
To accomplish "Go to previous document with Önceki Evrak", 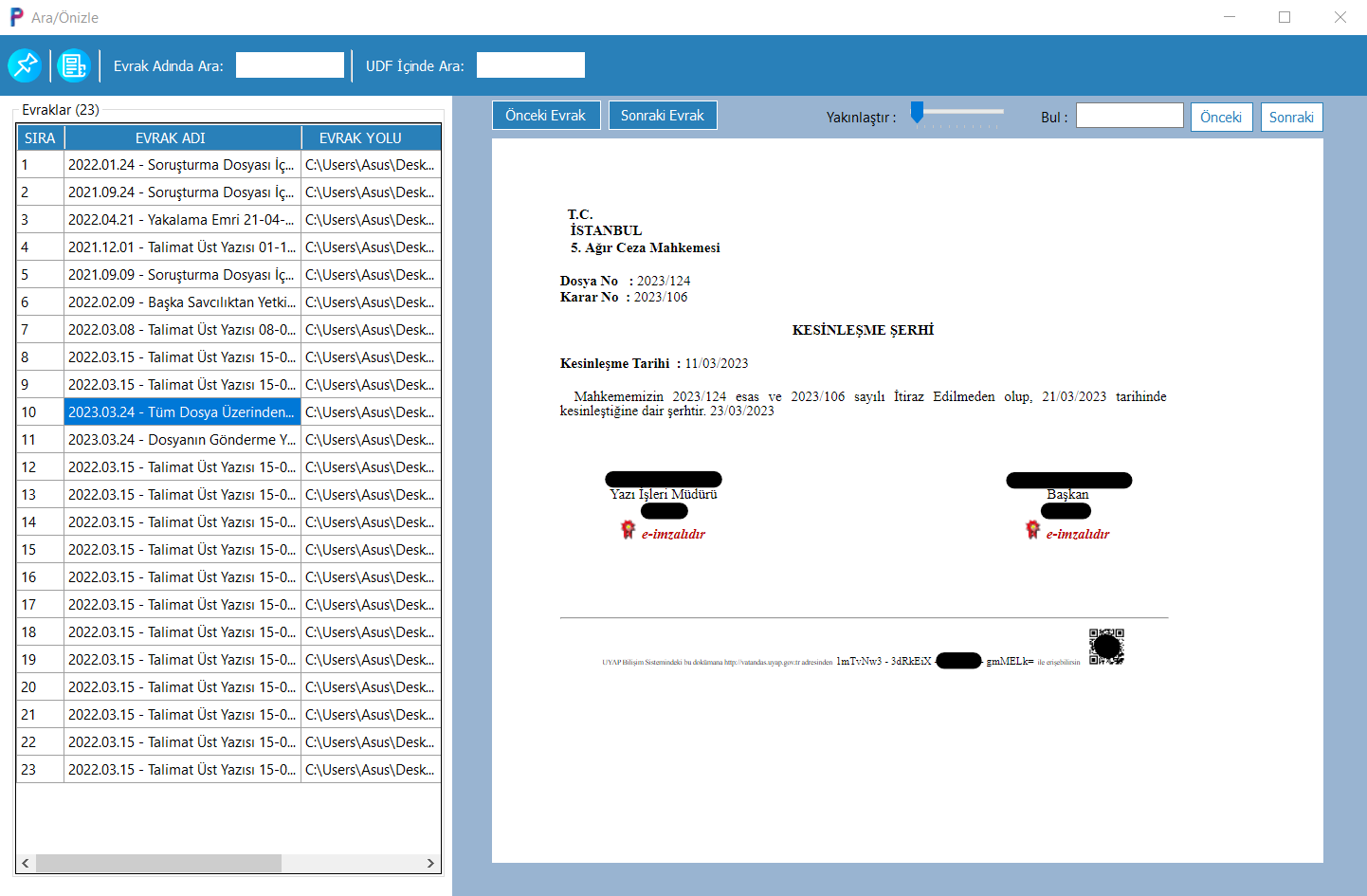I will click(x=546, y=116).
